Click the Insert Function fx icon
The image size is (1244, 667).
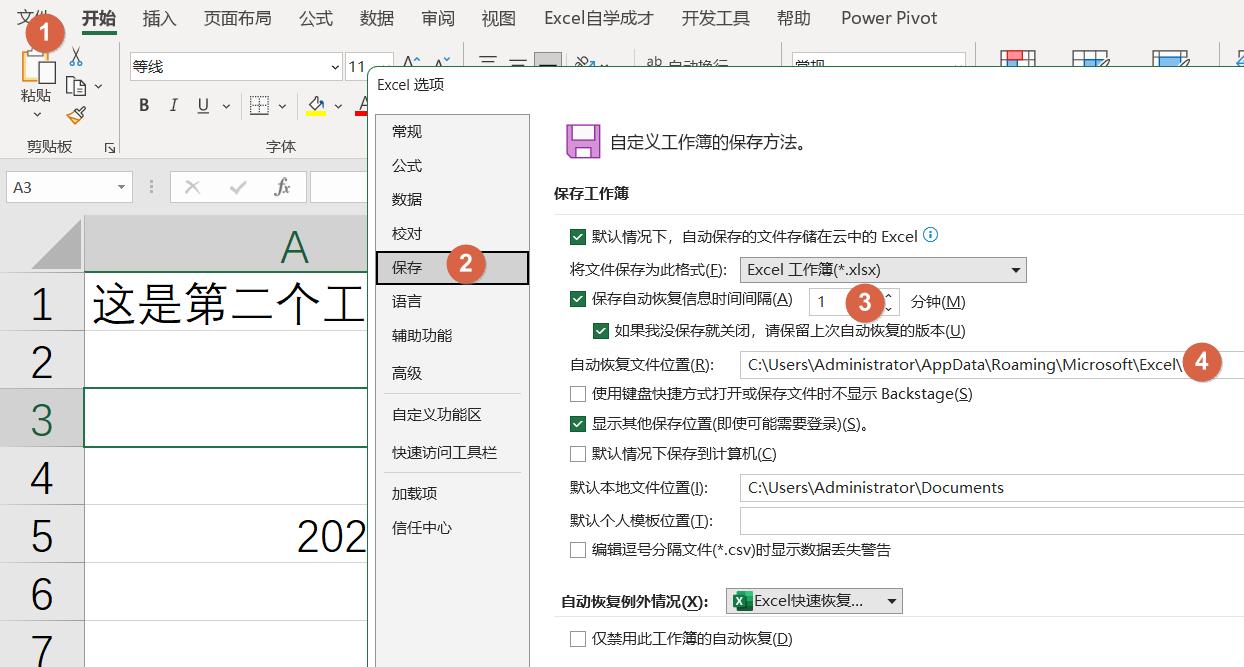click(283, 186)
